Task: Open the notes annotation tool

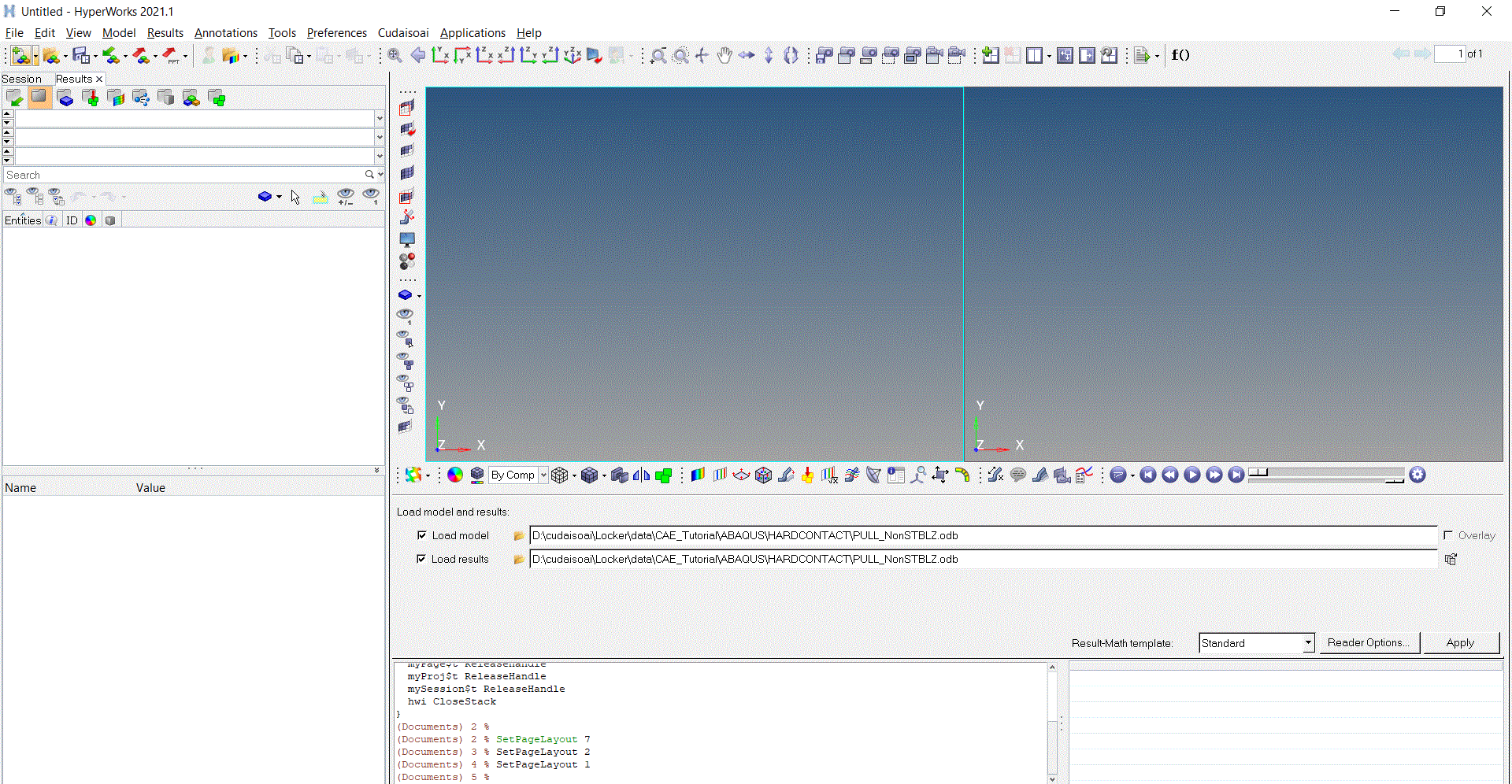Action: [x=1017, y=474]
